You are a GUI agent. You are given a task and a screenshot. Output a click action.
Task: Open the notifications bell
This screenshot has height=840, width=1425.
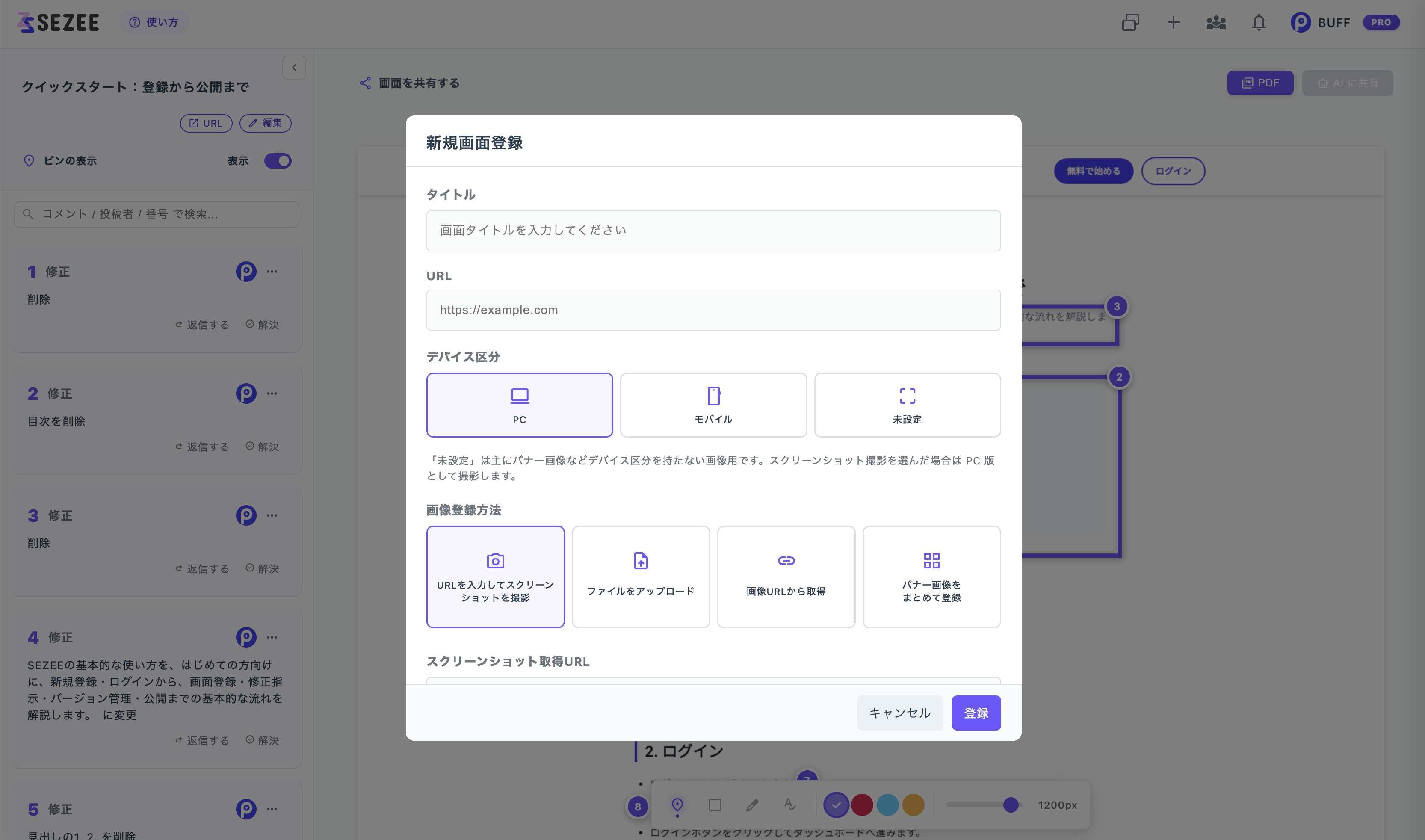(x=1259, y=23)
